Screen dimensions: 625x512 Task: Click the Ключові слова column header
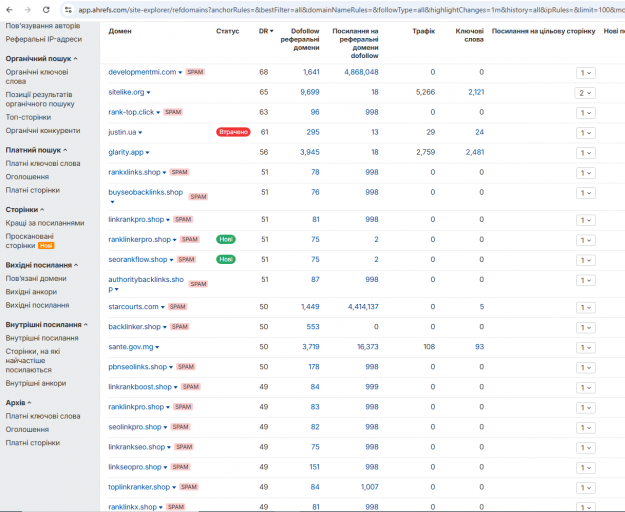(470, 35)
